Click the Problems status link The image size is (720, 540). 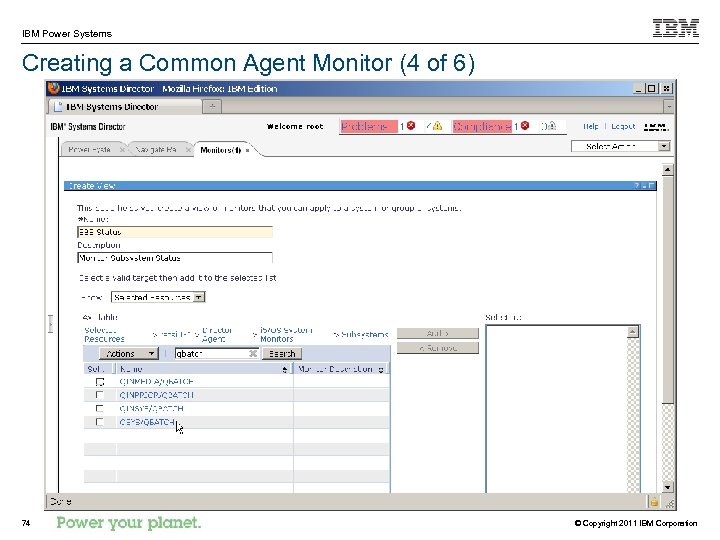point(368,126)
